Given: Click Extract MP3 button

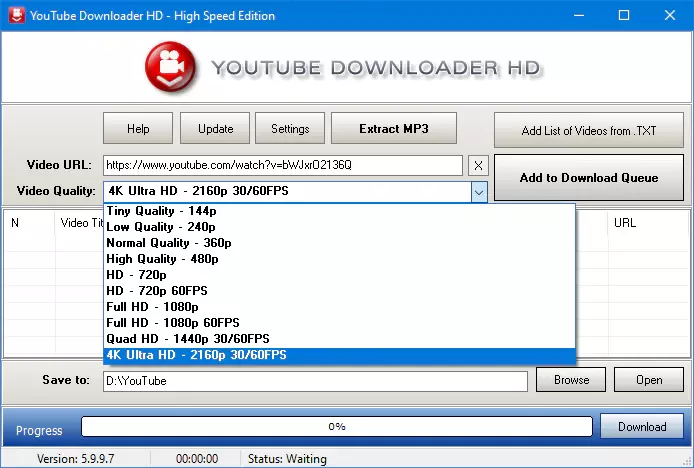Looking at the screenshot, I should 394,129.
